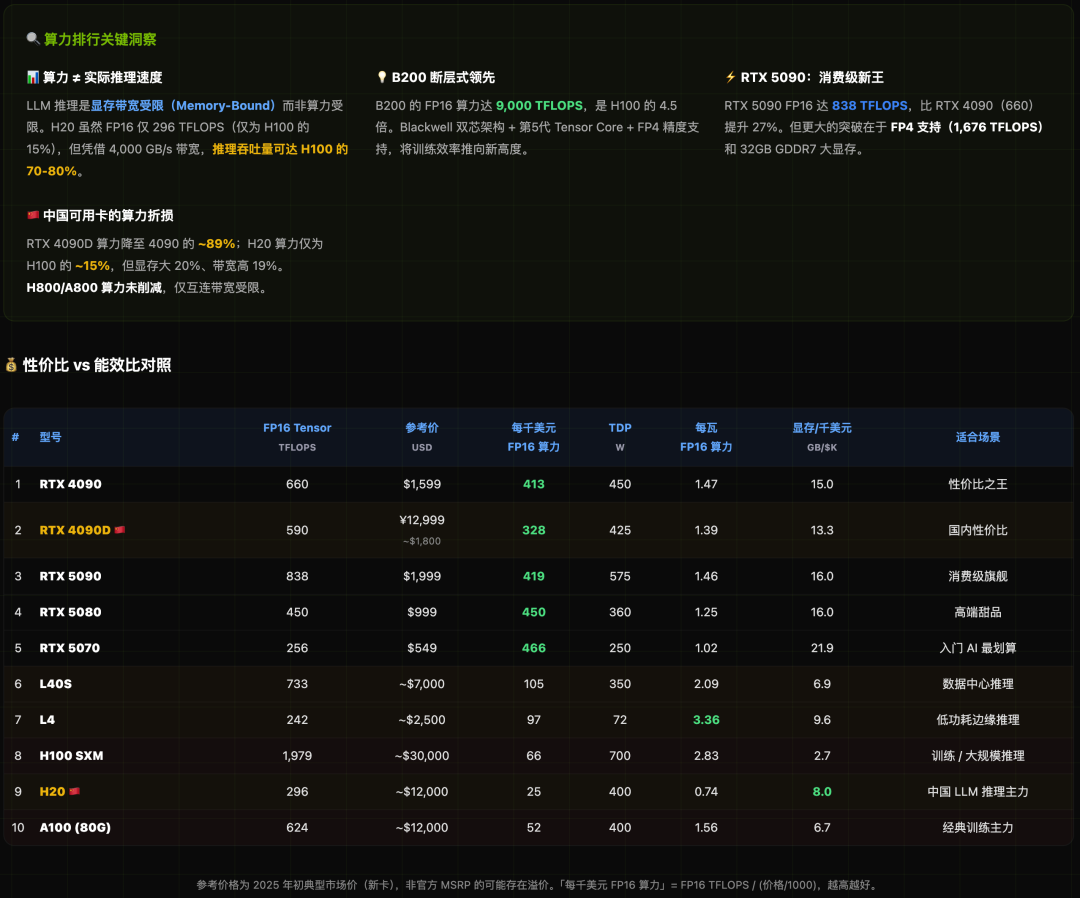Click the ~$7,000 price cell
Screen dimensions: 1080x898
tap(422, 683)
